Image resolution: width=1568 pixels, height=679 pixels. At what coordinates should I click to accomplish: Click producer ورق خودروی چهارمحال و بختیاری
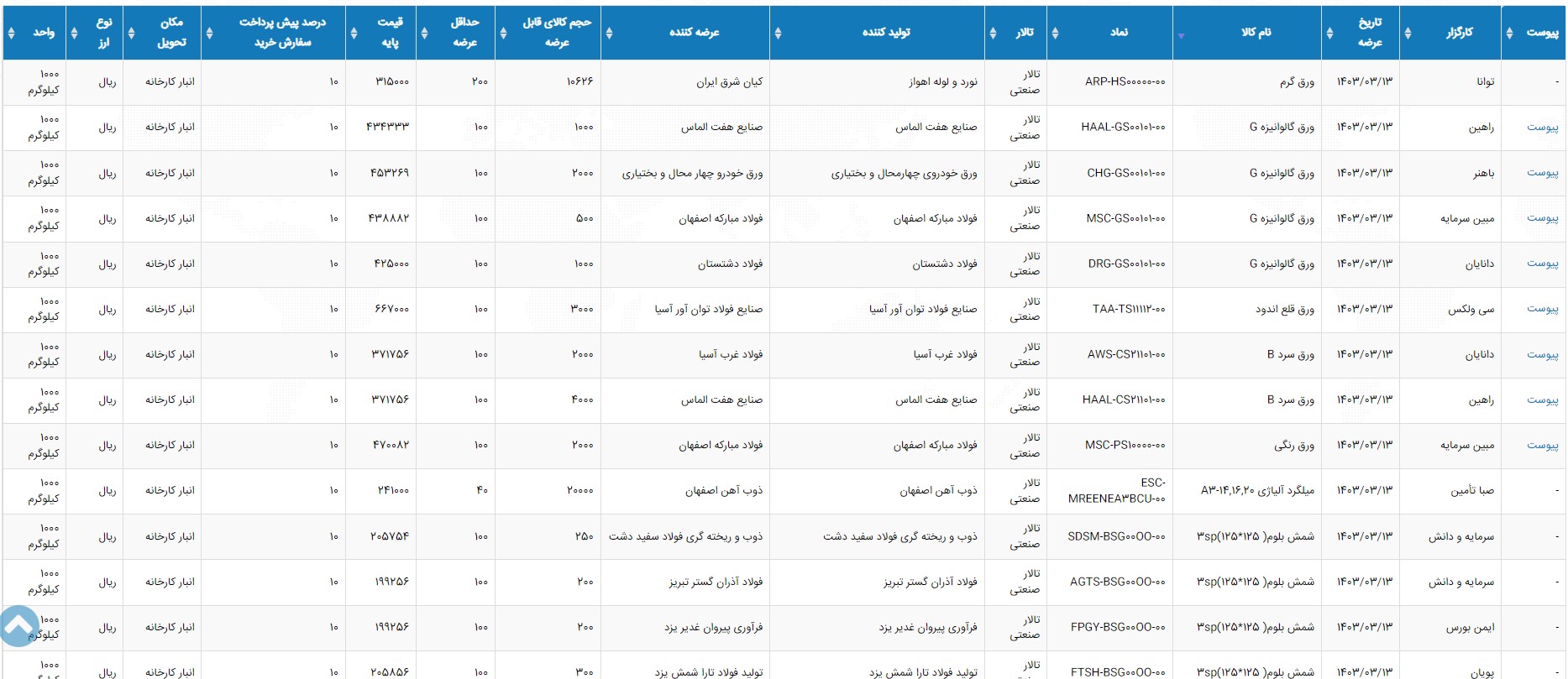pyautogui.click(x=904, y=174)
